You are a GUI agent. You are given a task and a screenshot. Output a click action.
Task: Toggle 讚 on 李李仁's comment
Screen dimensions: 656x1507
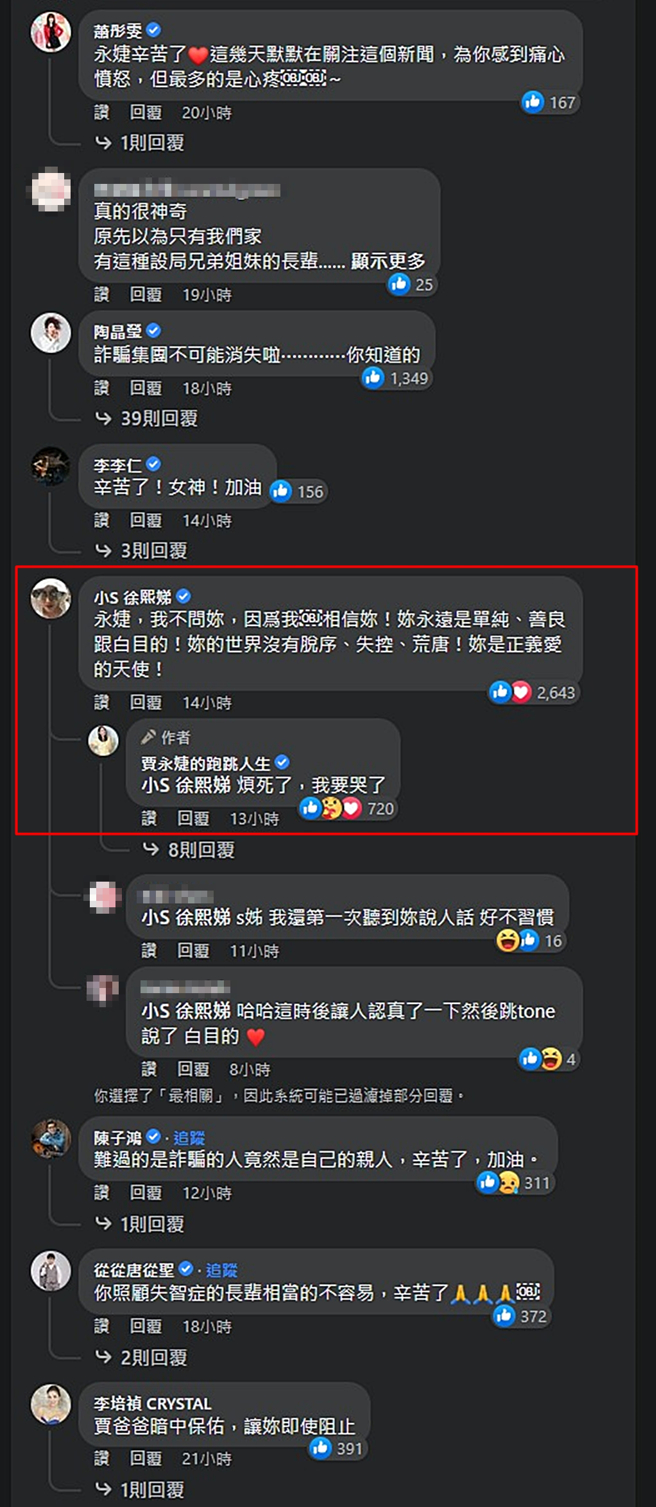(102, 520)
